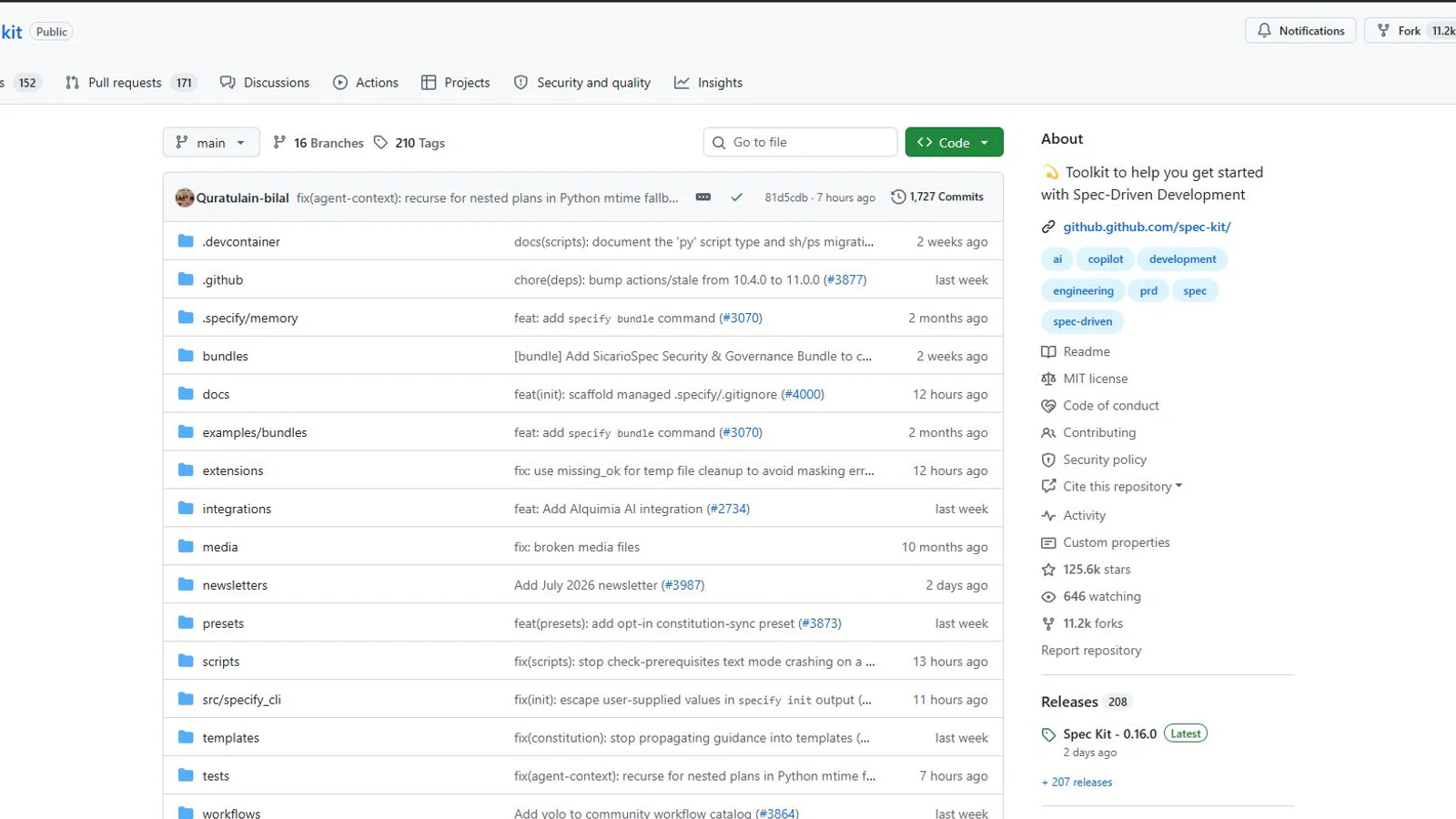This screenshot has height=819, width=1456.
Task: Click Report repository
Action: [x=1091, y=651]
